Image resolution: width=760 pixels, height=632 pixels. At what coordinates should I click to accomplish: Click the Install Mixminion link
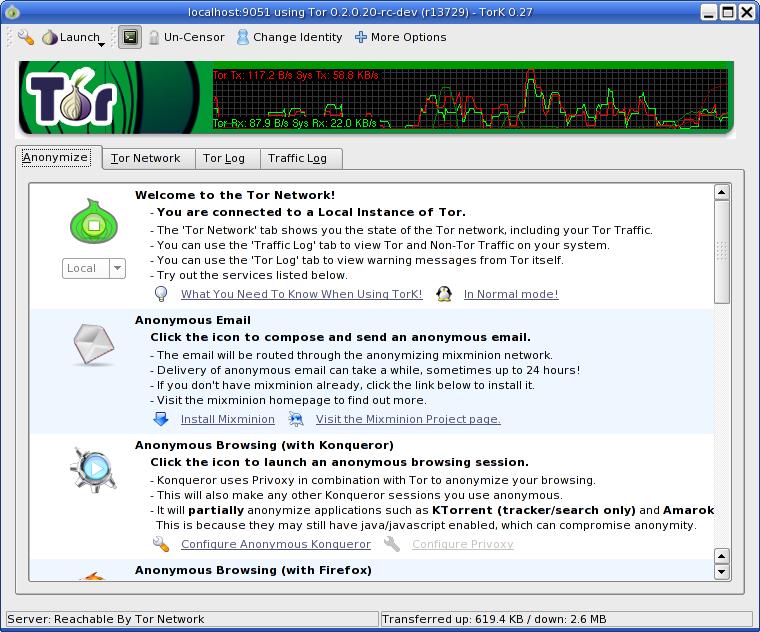tap(228, 419)
